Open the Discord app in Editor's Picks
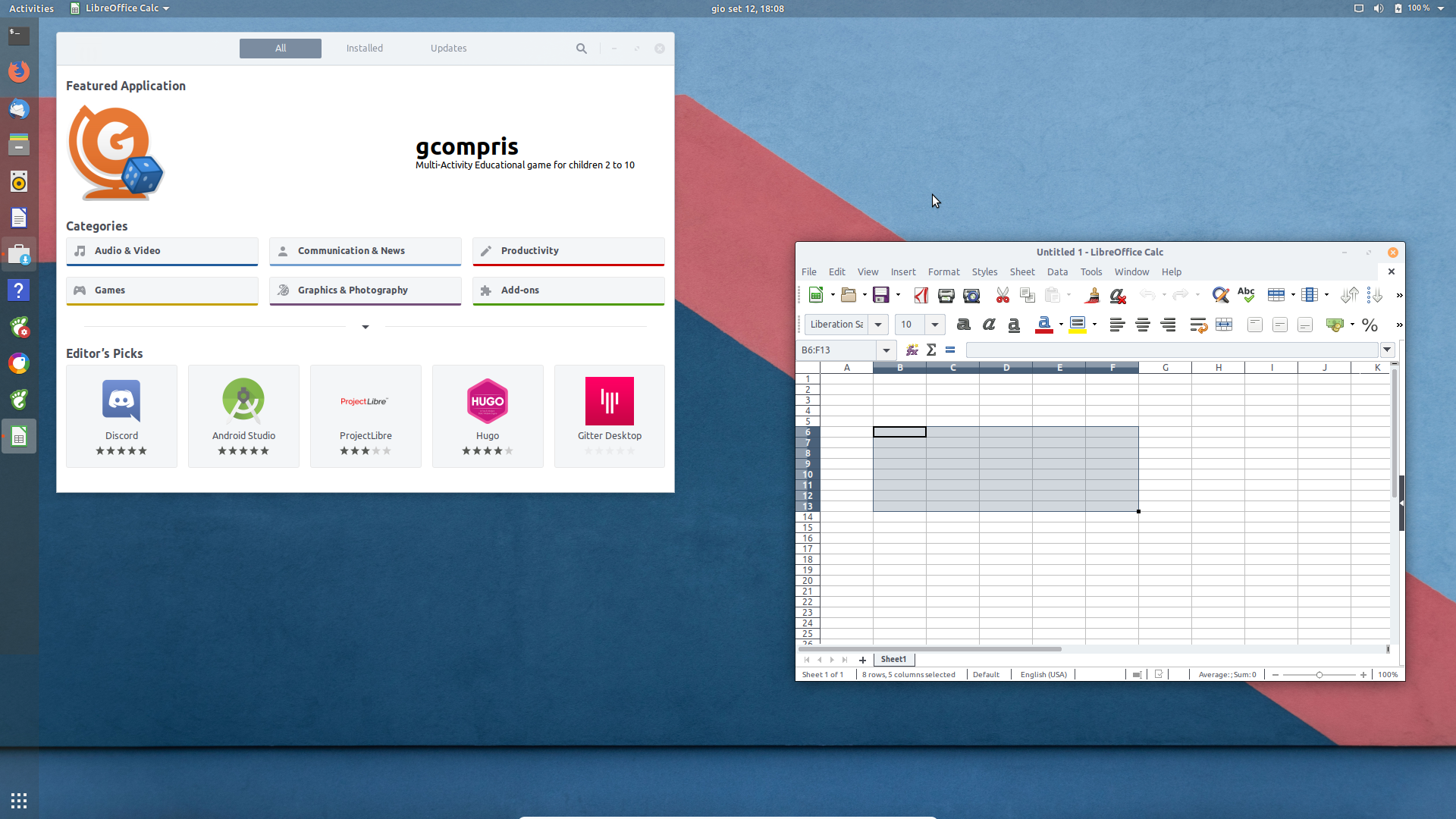 (x=121, y=416)
